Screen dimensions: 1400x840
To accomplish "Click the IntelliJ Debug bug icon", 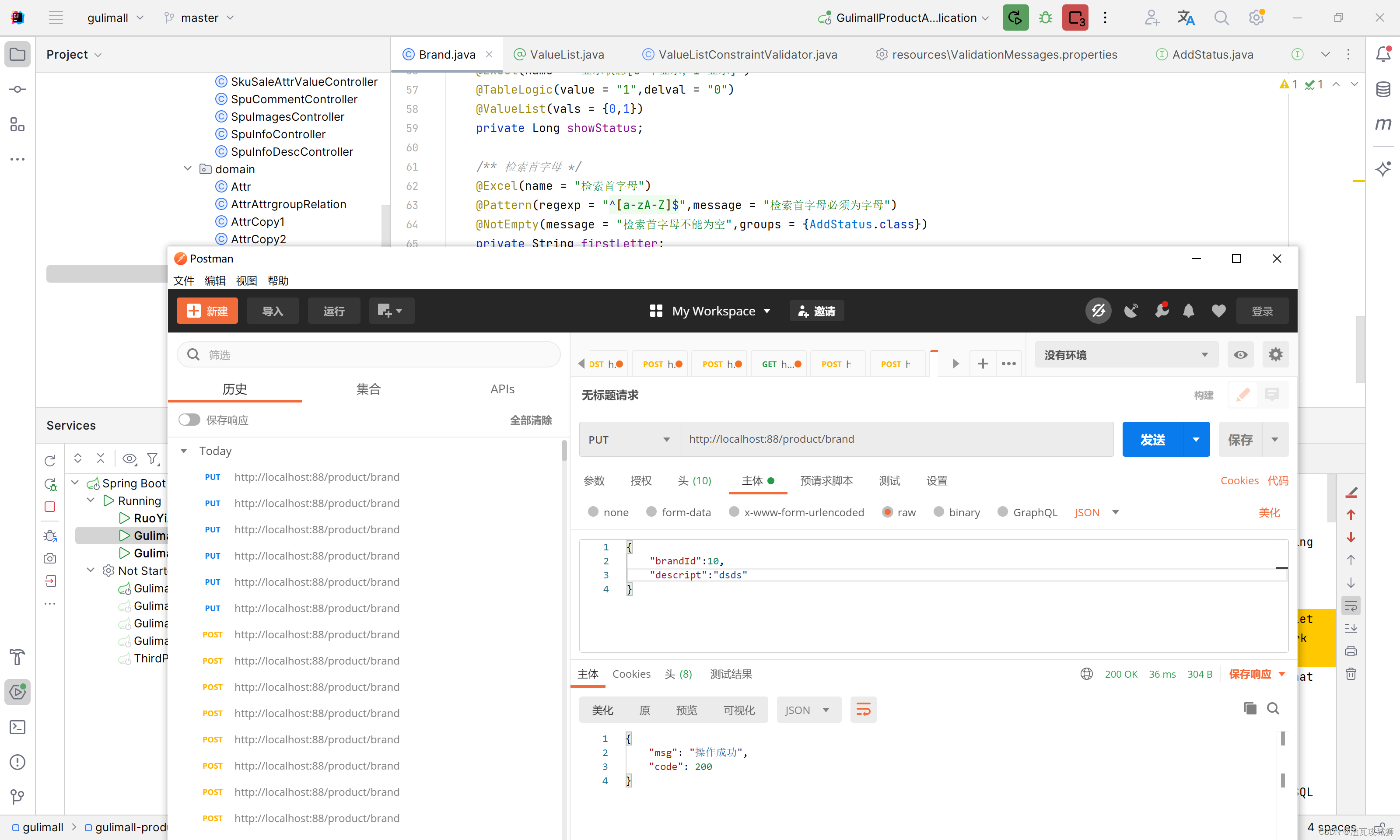I will click(1045, 17).
